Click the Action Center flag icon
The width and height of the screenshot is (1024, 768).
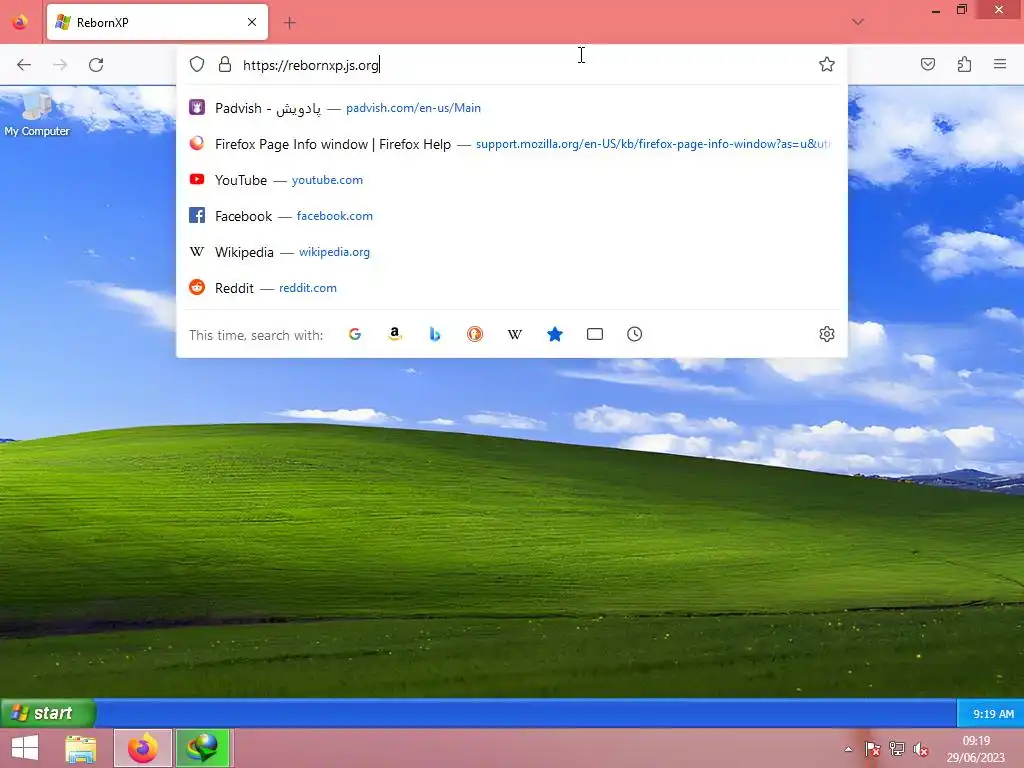point(872,749)
